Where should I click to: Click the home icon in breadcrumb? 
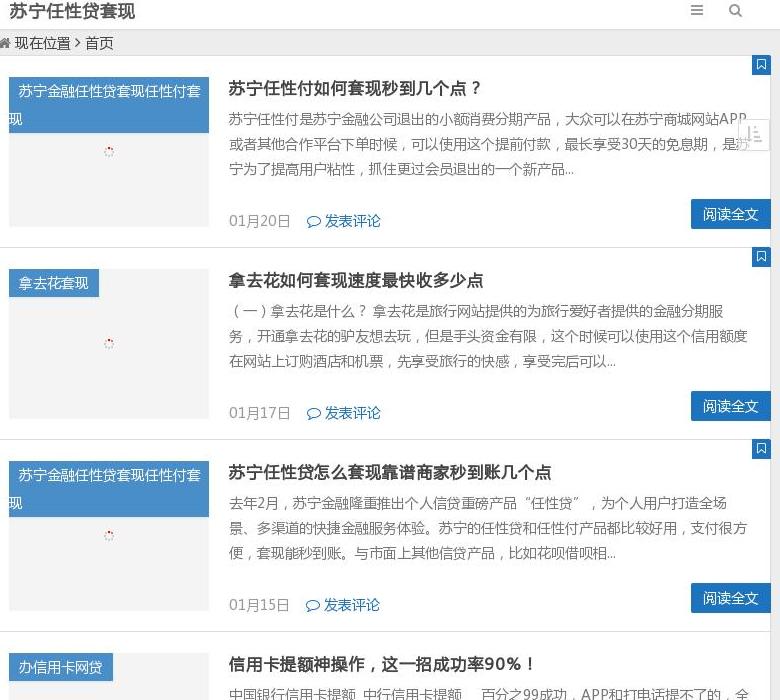click(x=5, y=43)
